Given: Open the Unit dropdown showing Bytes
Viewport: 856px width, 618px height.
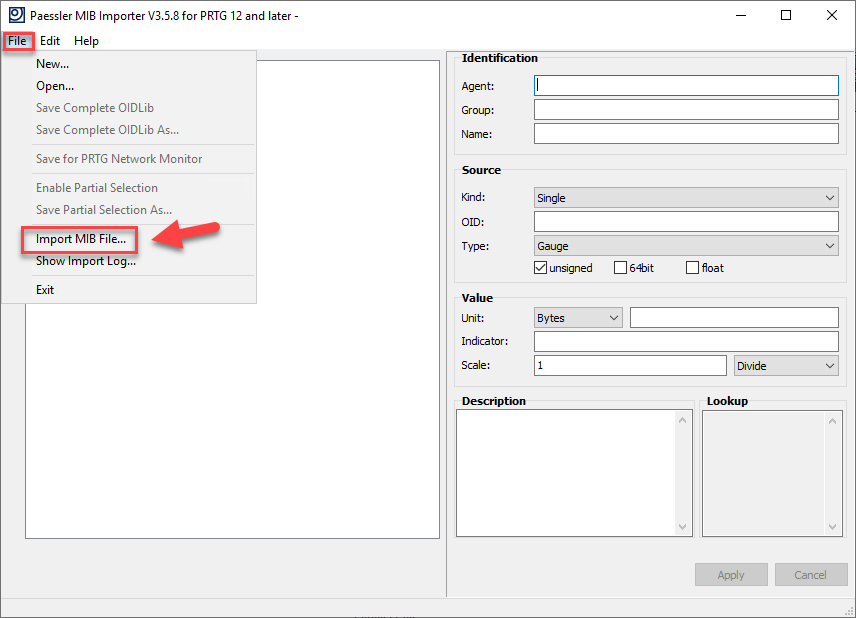Looking at the screenshot, I should click(x=613, y=317).
